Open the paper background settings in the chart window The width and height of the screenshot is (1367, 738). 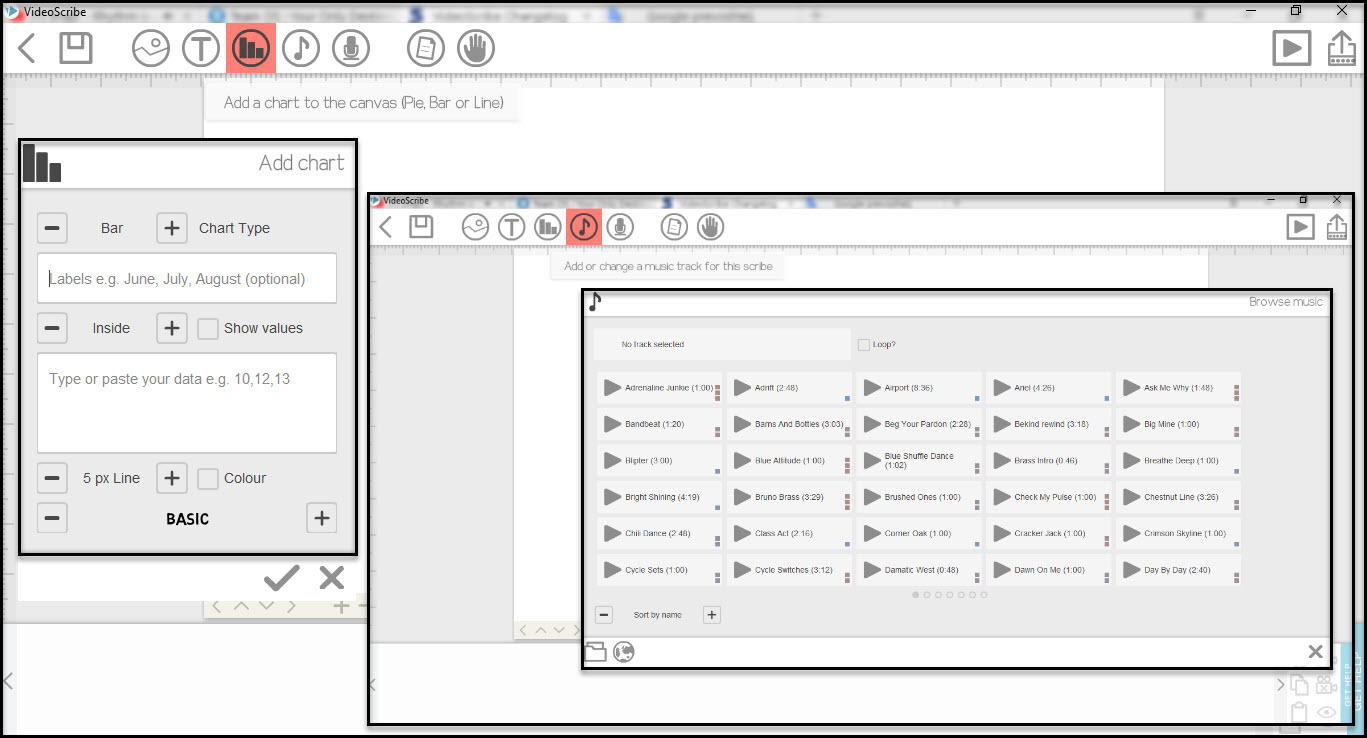(x=427, y=48)
